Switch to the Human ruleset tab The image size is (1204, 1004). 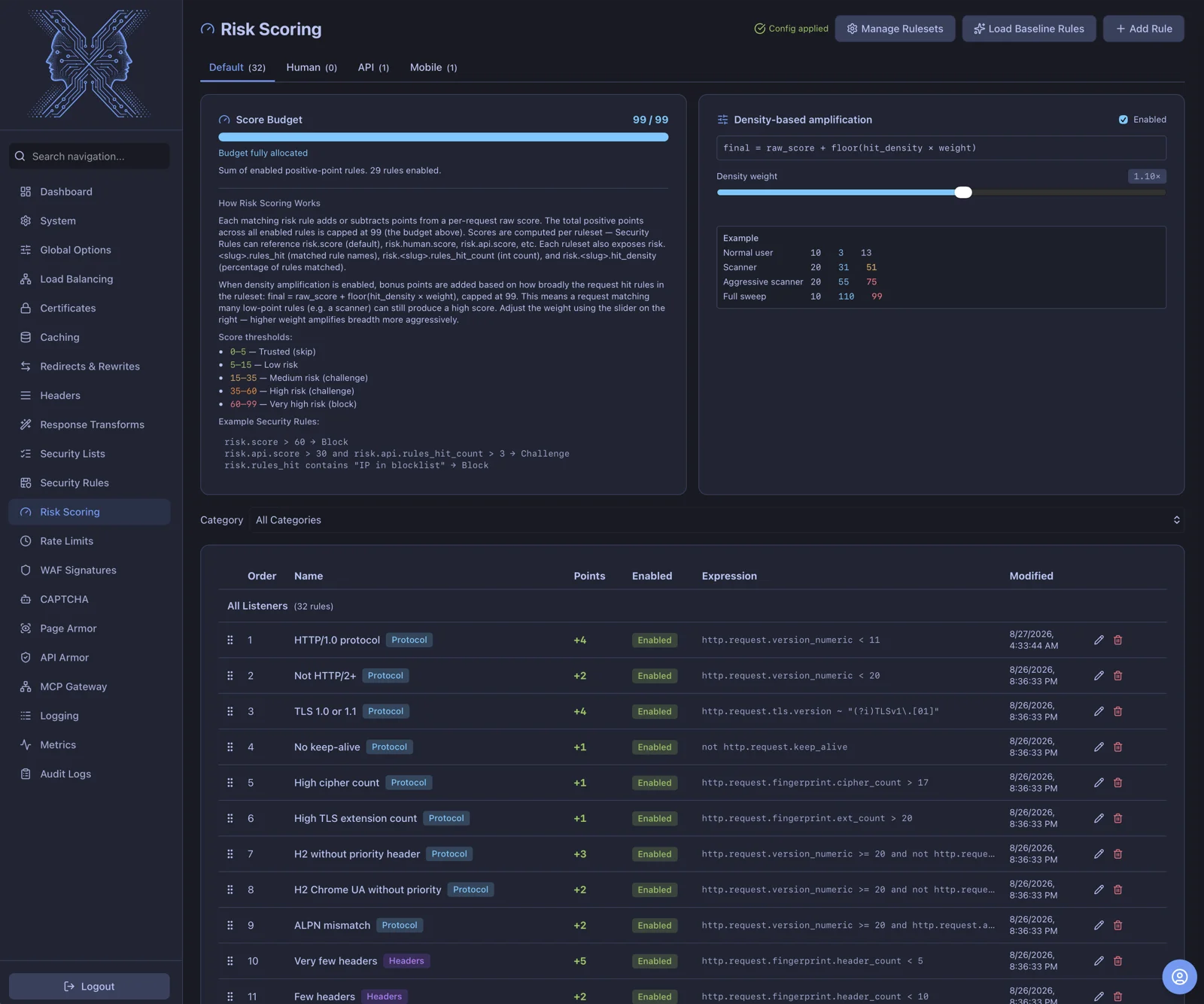pos(312,68)
